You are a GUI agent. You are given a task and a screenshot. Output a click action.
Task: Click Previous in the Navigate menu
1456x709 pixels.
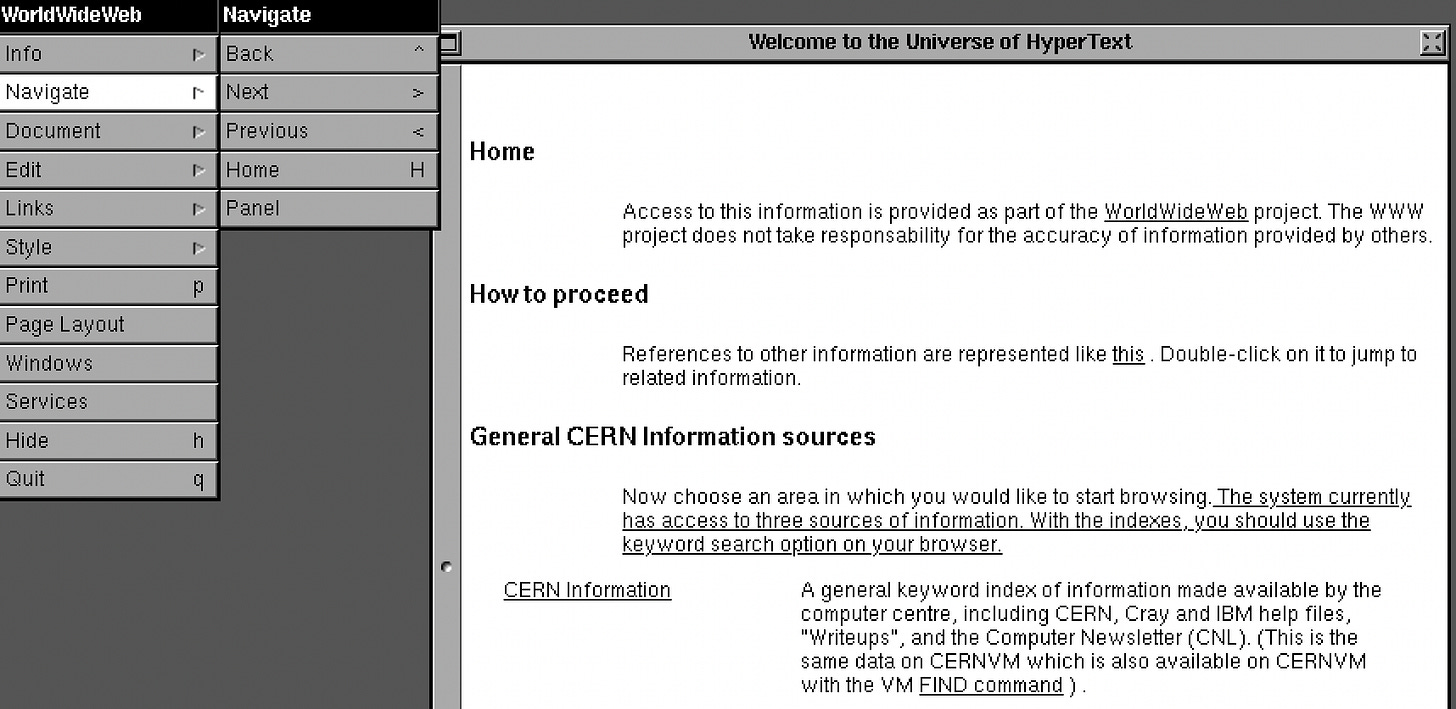click(x=329, y=131)
